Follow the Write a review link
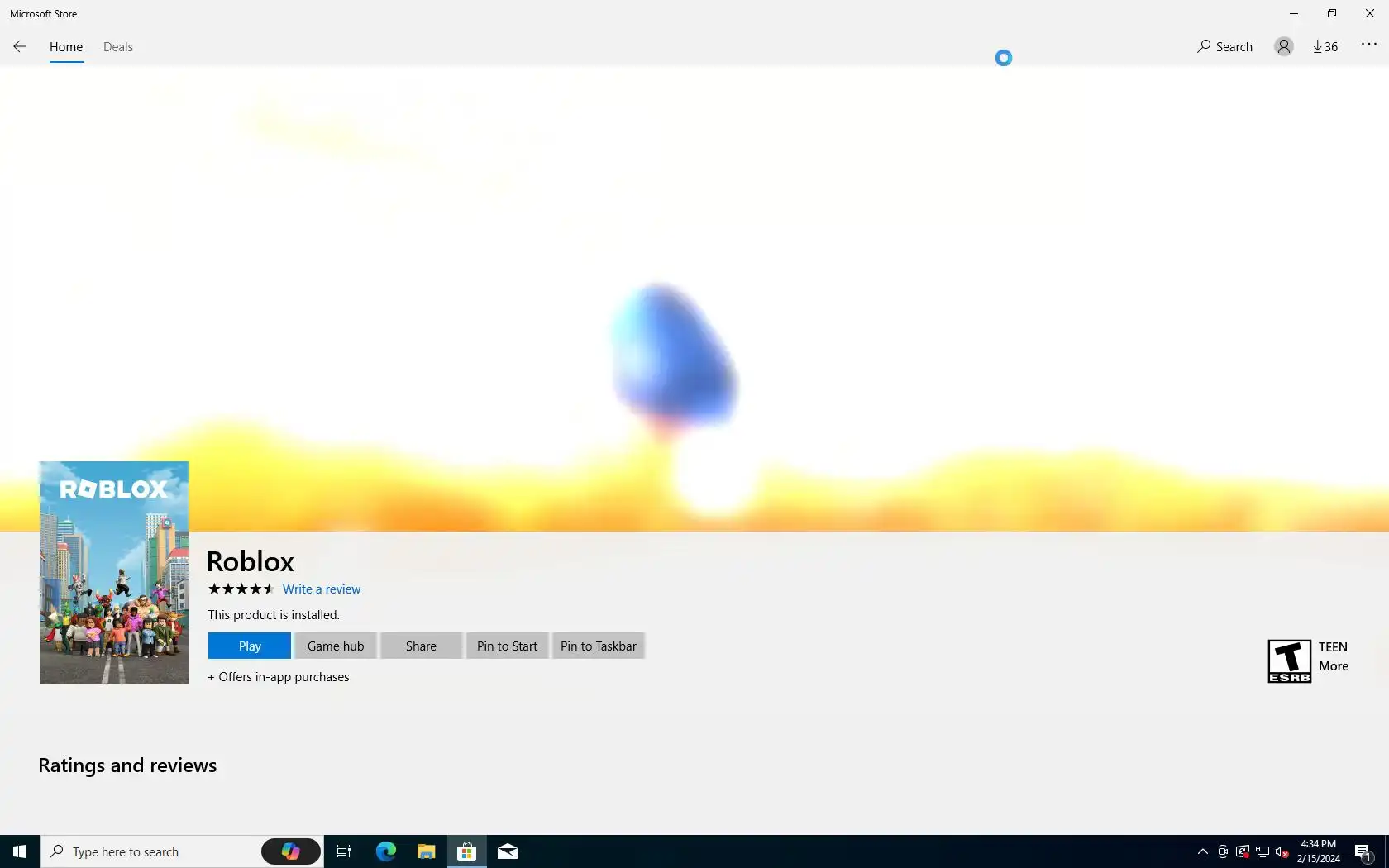Viewport: 1389px width, 868px height. [322, 589]
